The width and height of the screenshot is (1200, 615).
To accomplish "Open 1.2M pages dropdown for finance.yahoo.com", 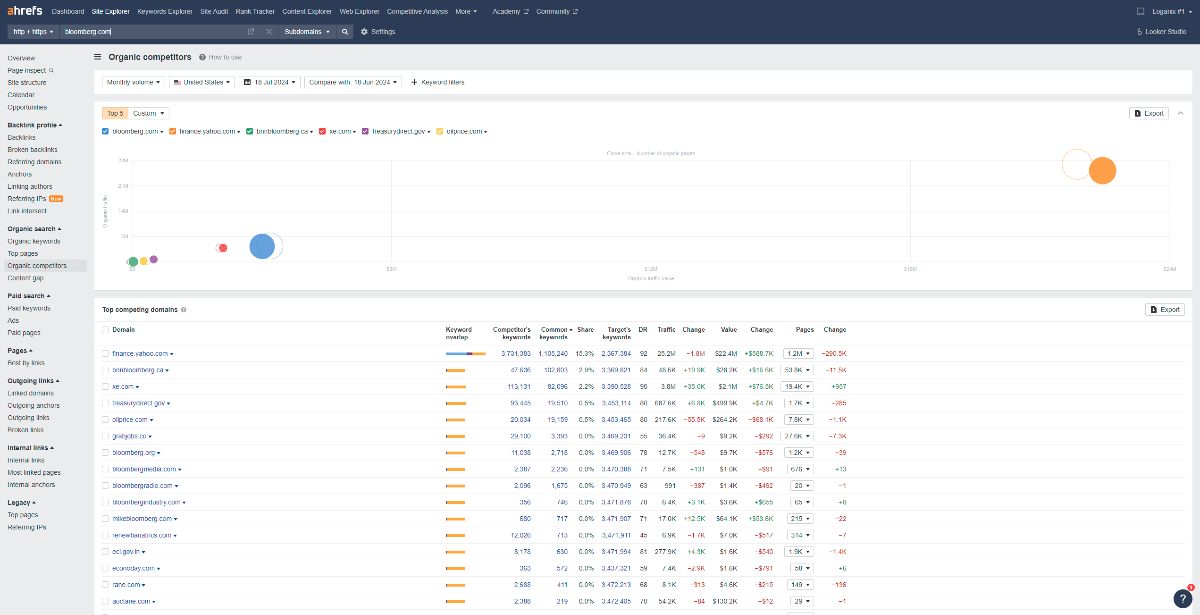I will [x=799, y=353].
